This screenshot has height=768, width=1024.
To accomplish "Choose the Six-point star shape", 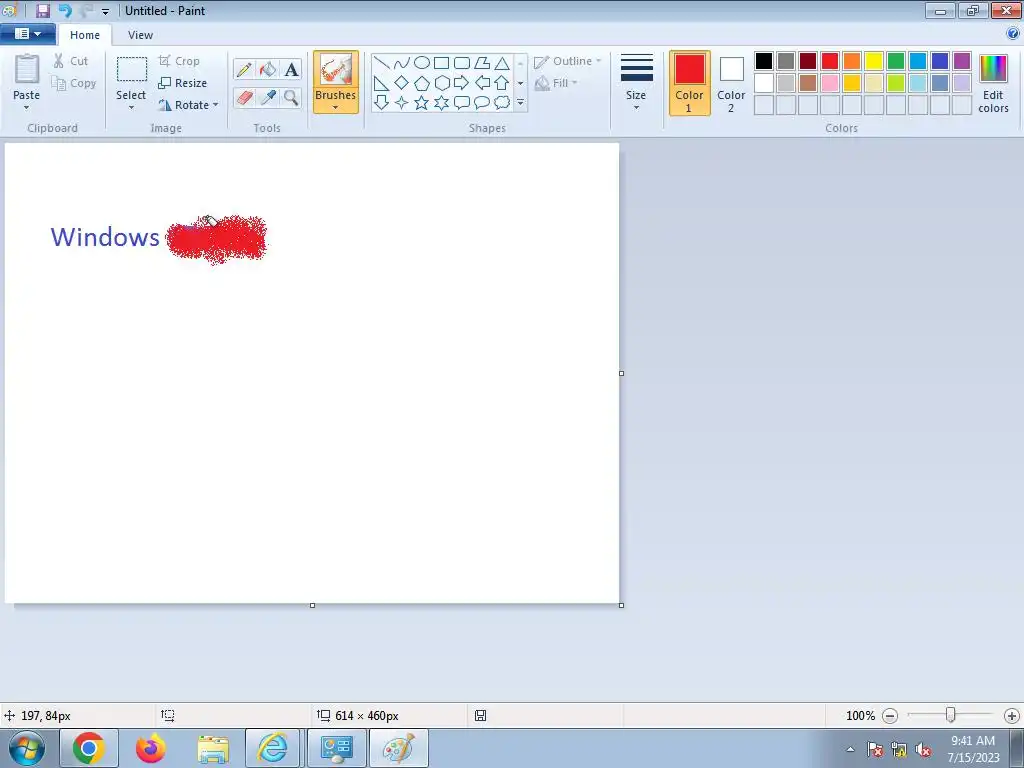I will (x=441, y=103).
